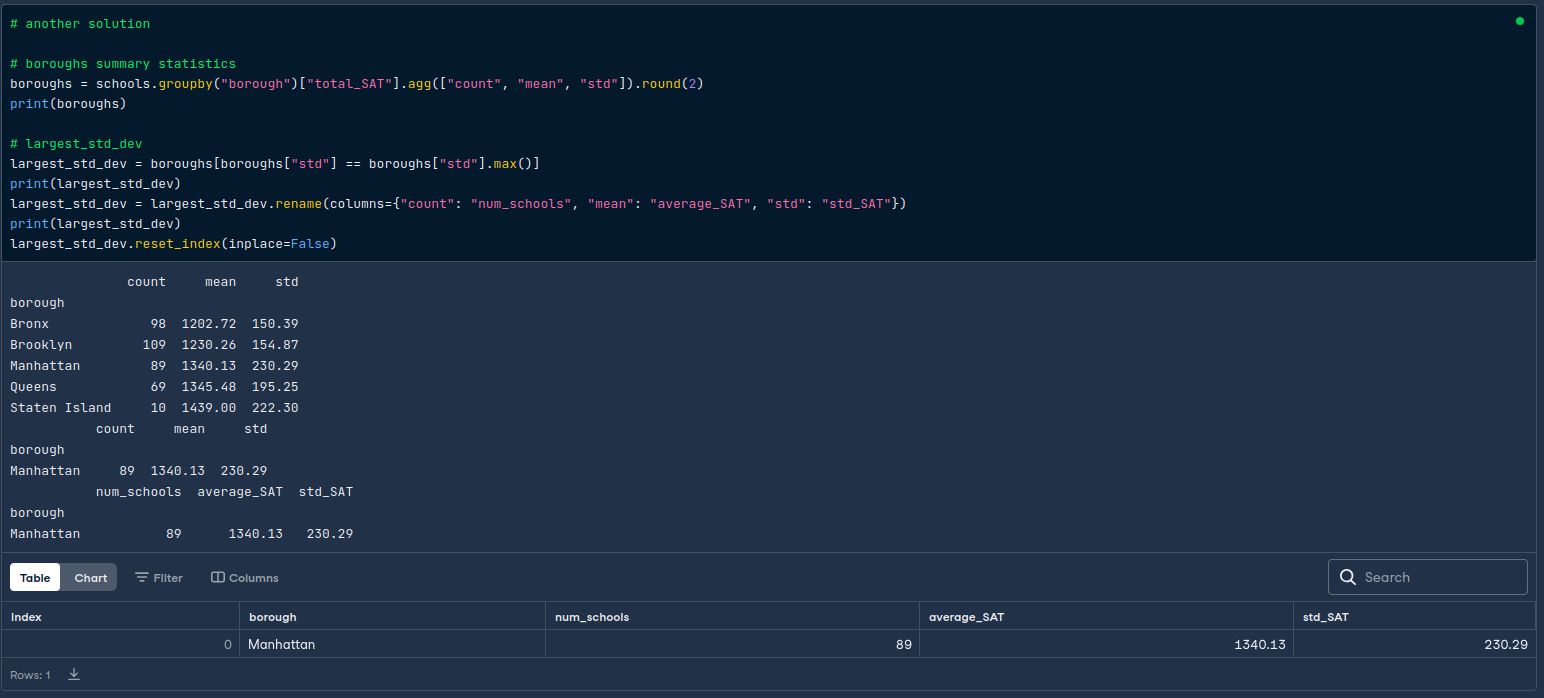Select the 1340.13 cell in the table
Viewport: 1544px width, 698px height.
(1106, 644)
